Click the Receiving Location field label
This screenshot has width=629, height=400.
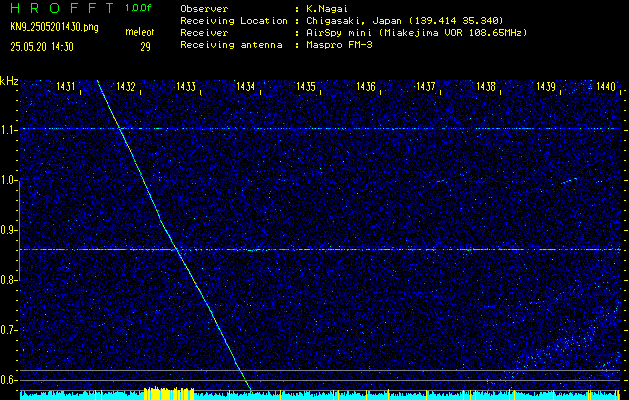pyautogui.click(x=234, y=21)
